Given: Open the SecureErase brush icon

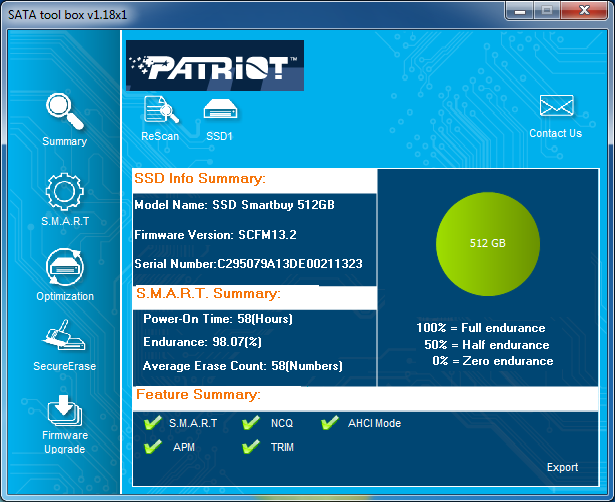Looking at the screenshot, I should tap(64, 335).
